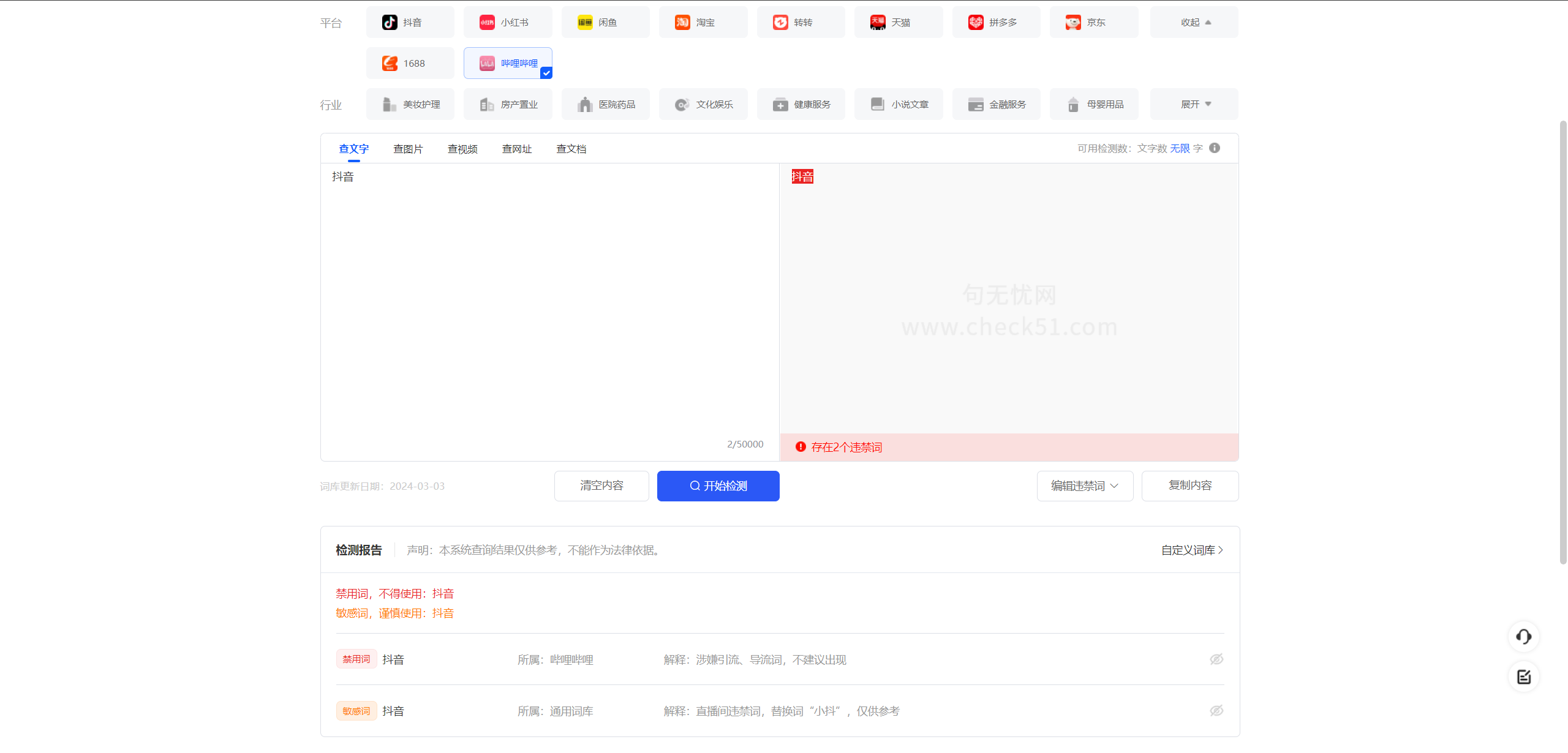Switch to the 查视频 tab
1568x753 pixels.
(x=462, y=149)
